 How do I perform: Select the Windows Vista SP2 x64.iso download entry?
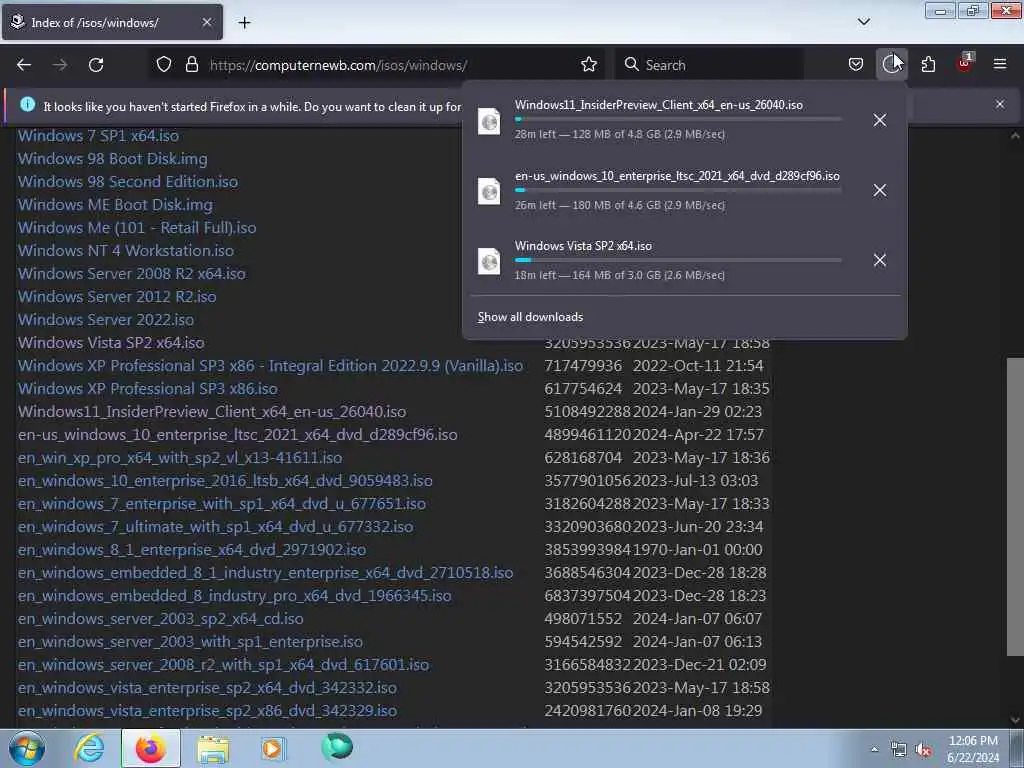coord(583,246)
